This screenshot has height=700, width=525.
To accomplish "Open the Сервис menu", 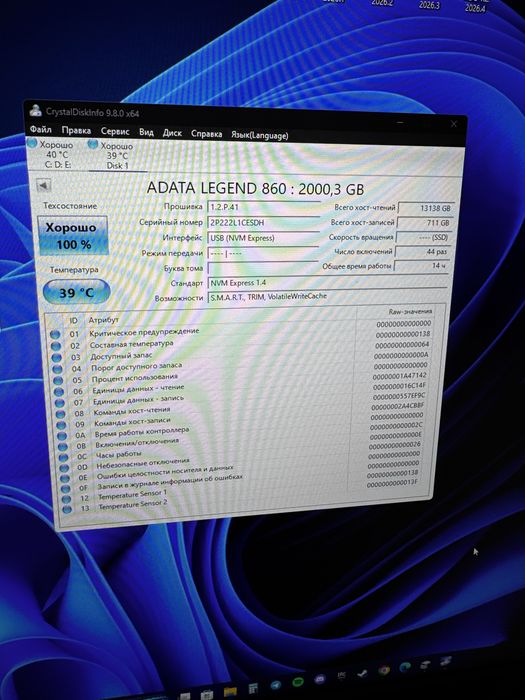I will (x=115, y=132).
